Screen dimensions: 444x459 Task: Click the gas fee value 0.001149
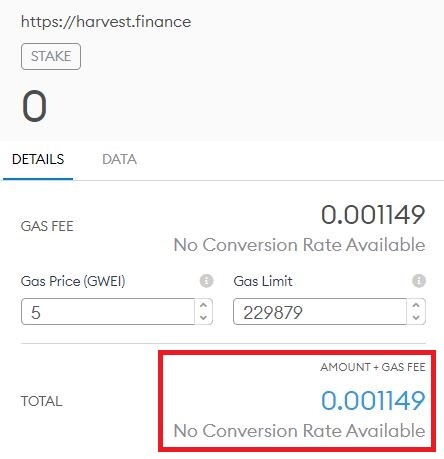point(373,215)
